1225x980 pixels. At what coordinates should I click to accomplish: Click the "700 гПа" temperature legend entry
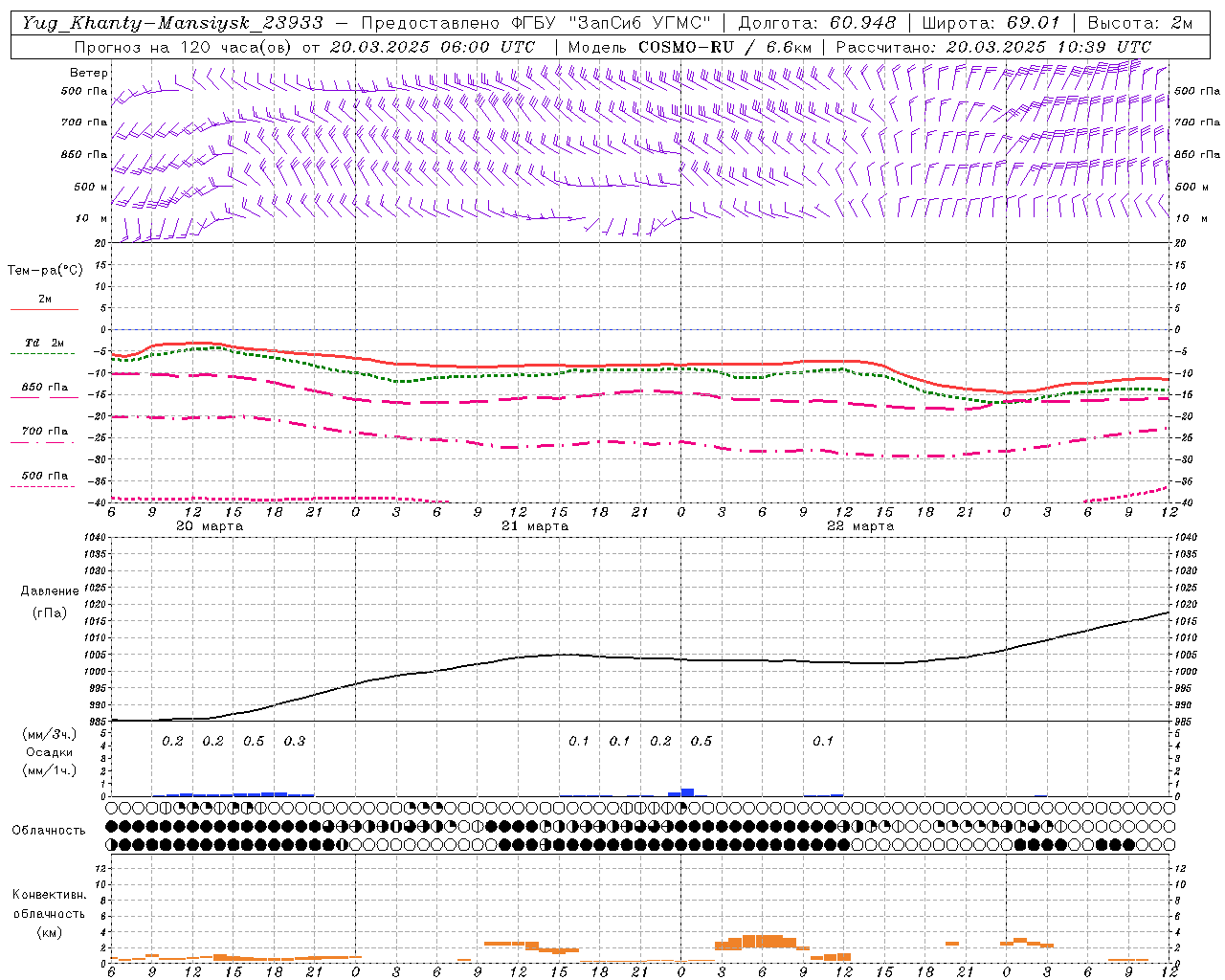point(45,431)
